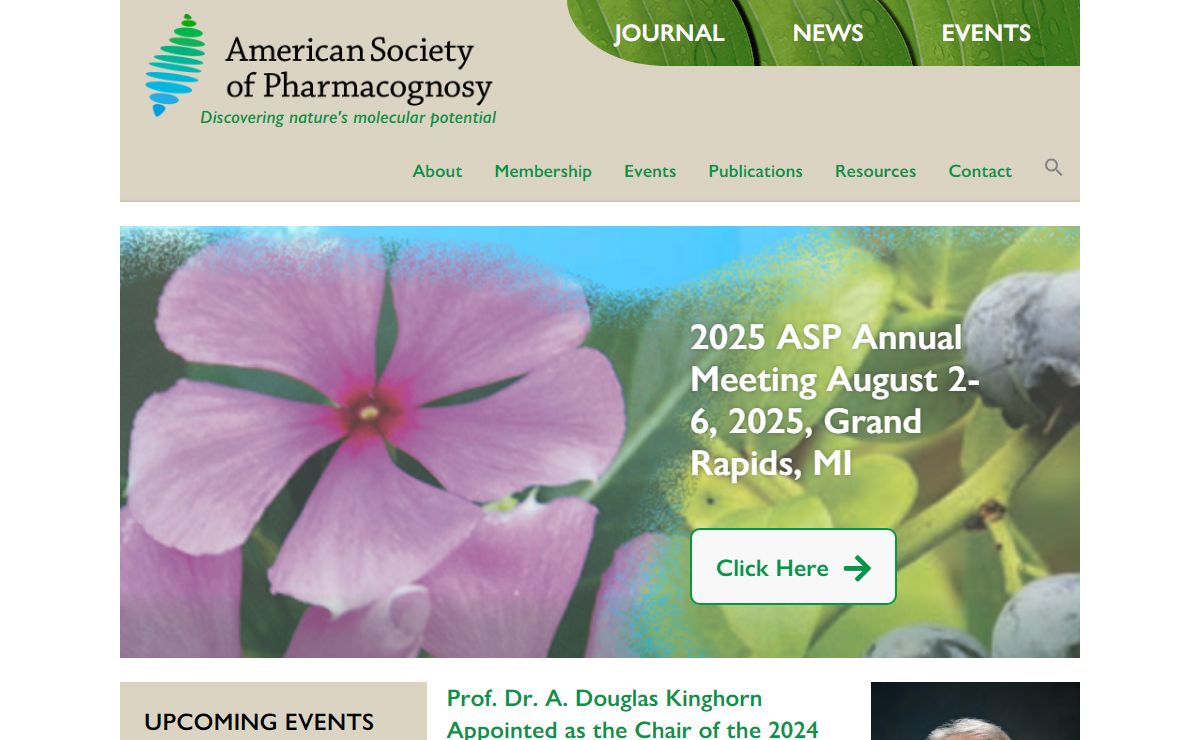The width and height of the screenshot is (1200, 740).
Task: Open the Membership menu
Action: pos(543,171)
